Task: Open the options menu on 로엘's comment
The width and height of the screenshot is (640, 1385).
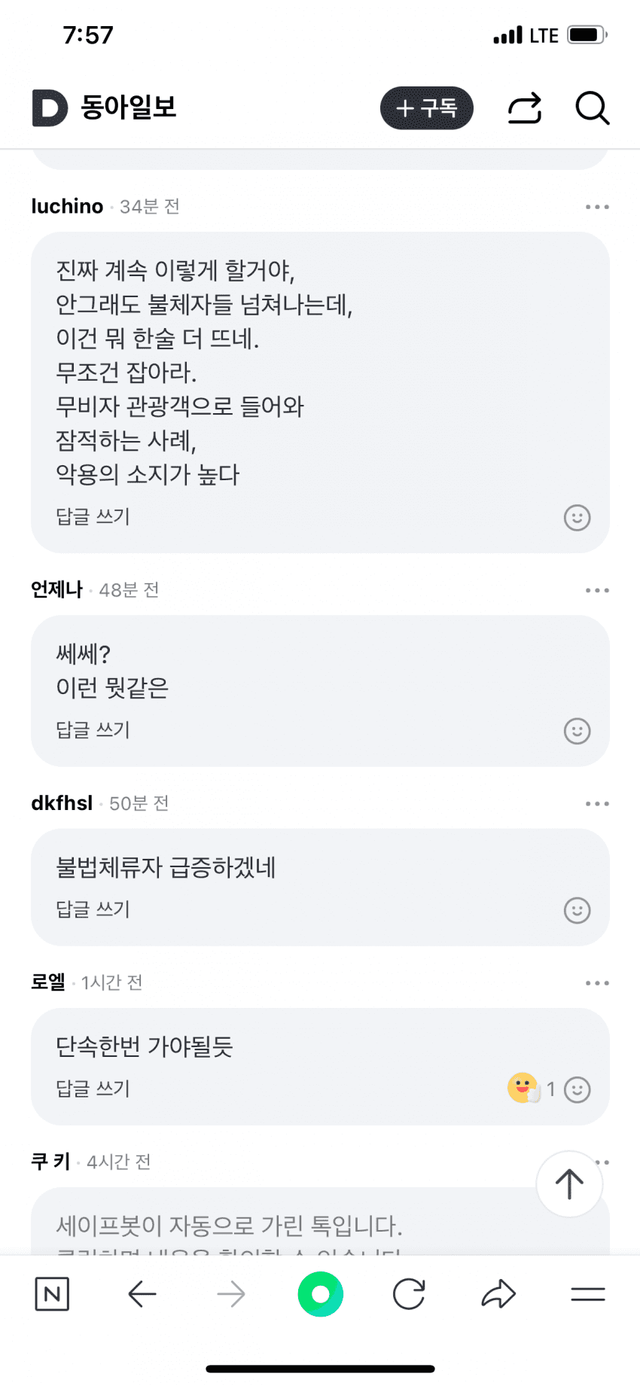Action: point(597,983)
